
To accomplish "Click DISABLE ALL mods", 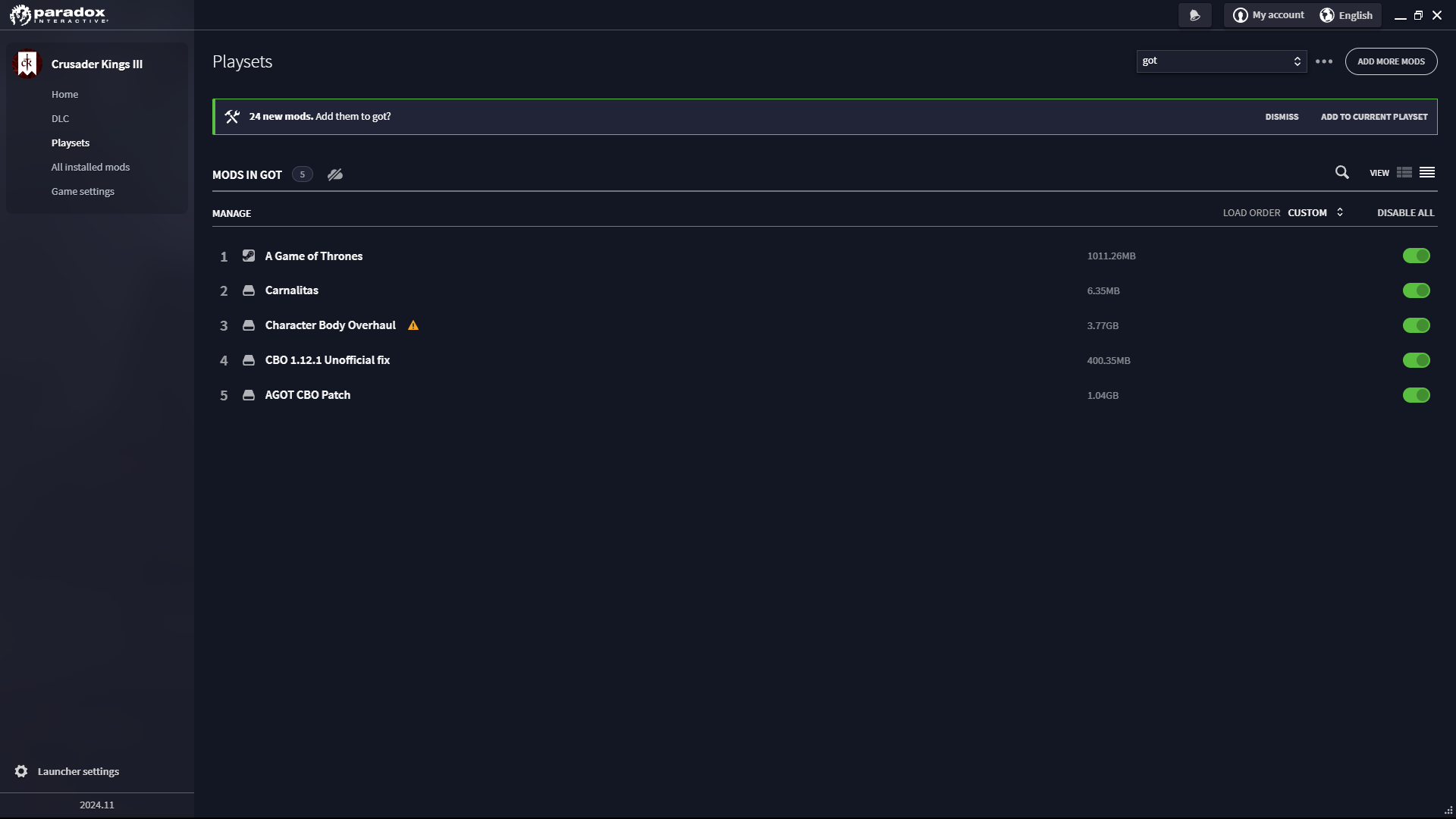I will pyautogui.click(x=1406, y=213).
